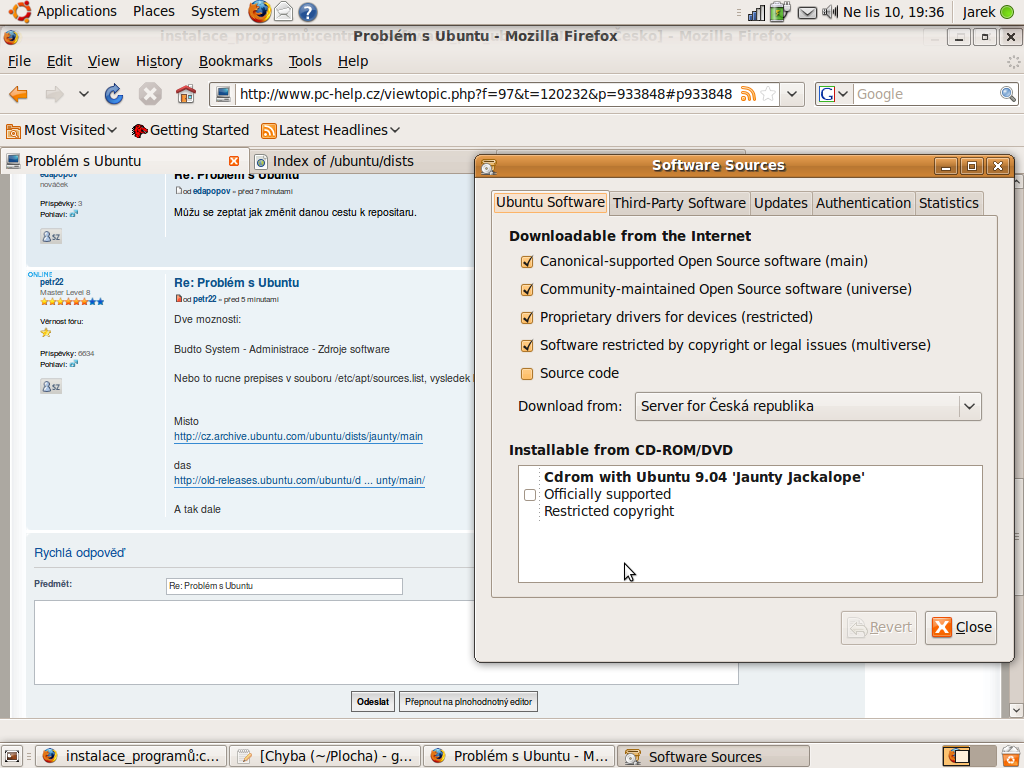This screenshot has width=1024, height=768.
Task: Click the post icon beside 'od petr22'
Action: pos(179,298)
